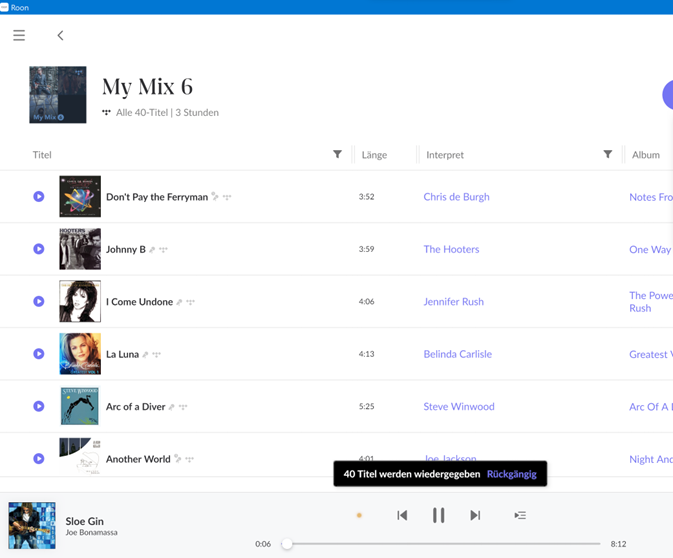Go back with the left arrow
The height and width of the screenshot is (558, 673).
61,35
